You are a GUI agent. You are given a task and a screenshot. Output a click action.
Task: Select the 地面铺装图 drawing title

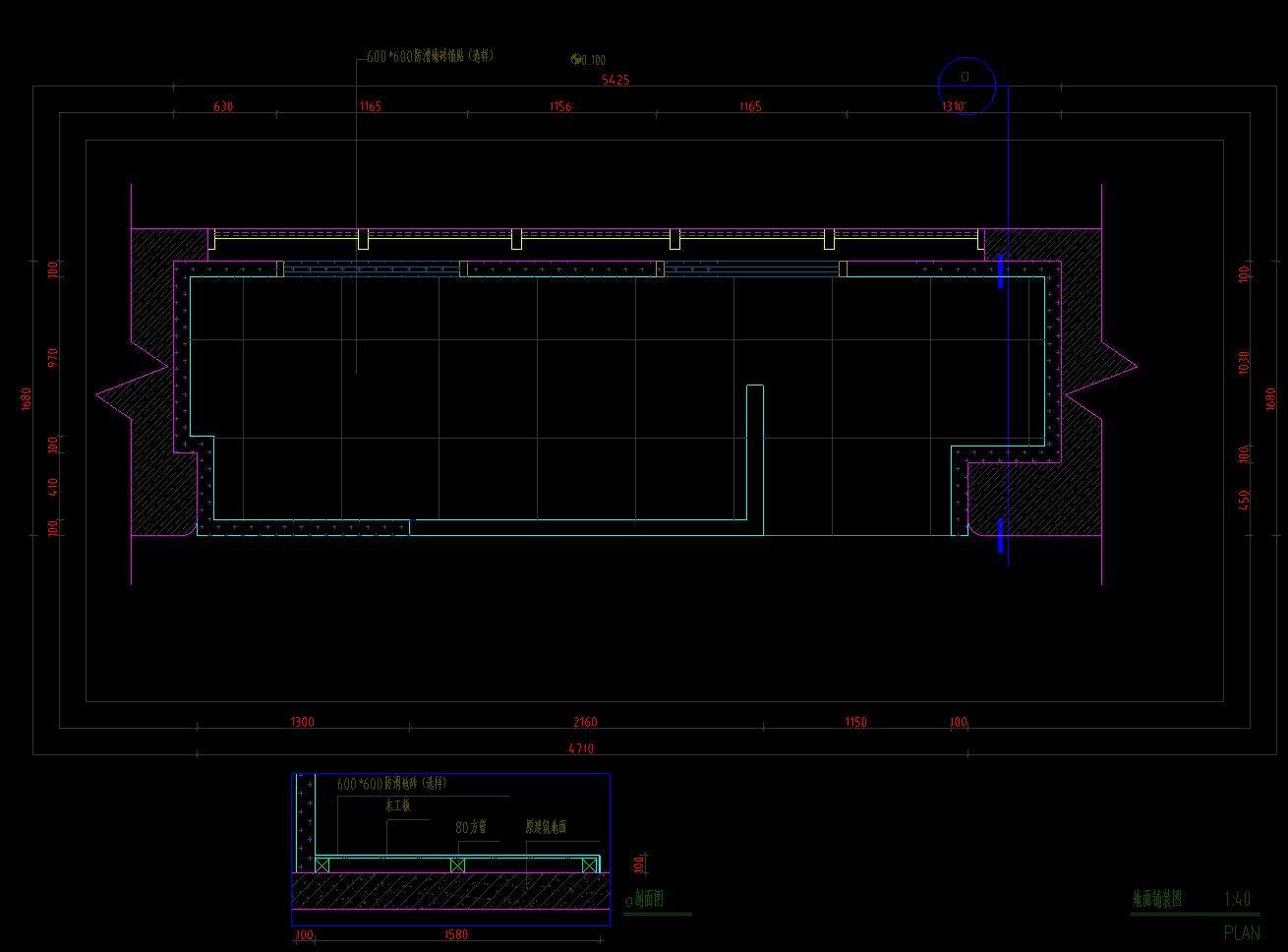point(1156,898)
